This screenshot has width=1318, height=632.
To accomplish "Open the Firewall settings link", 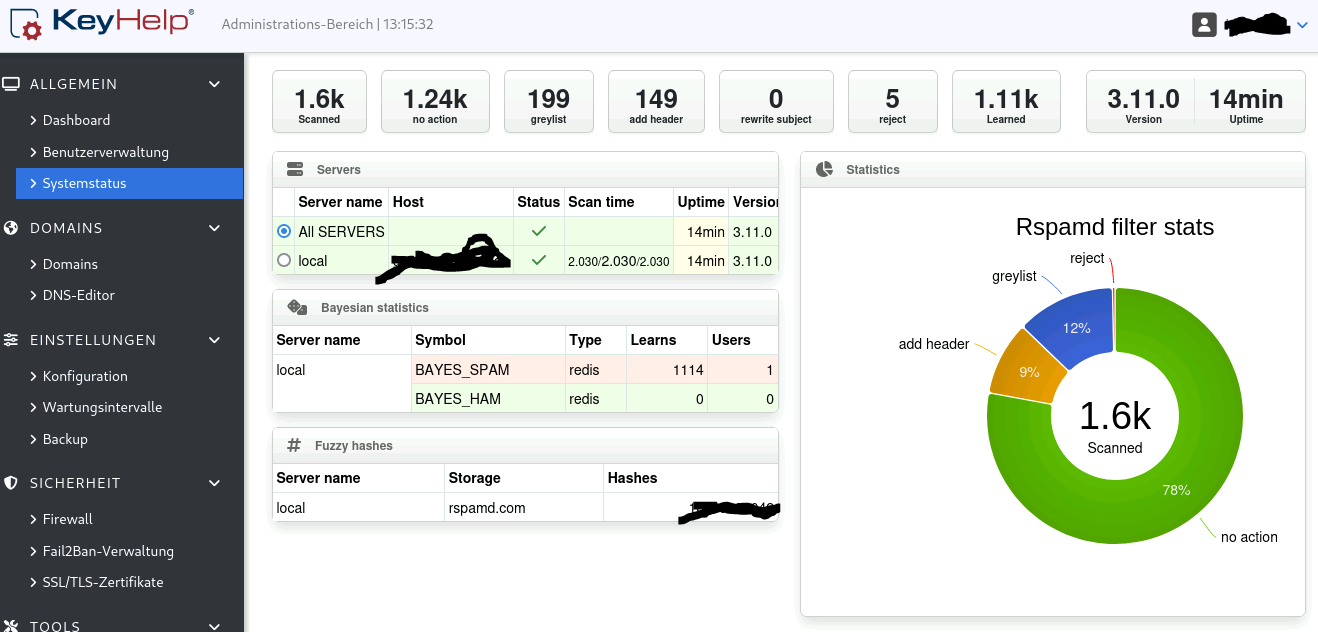I will (67, 519).
